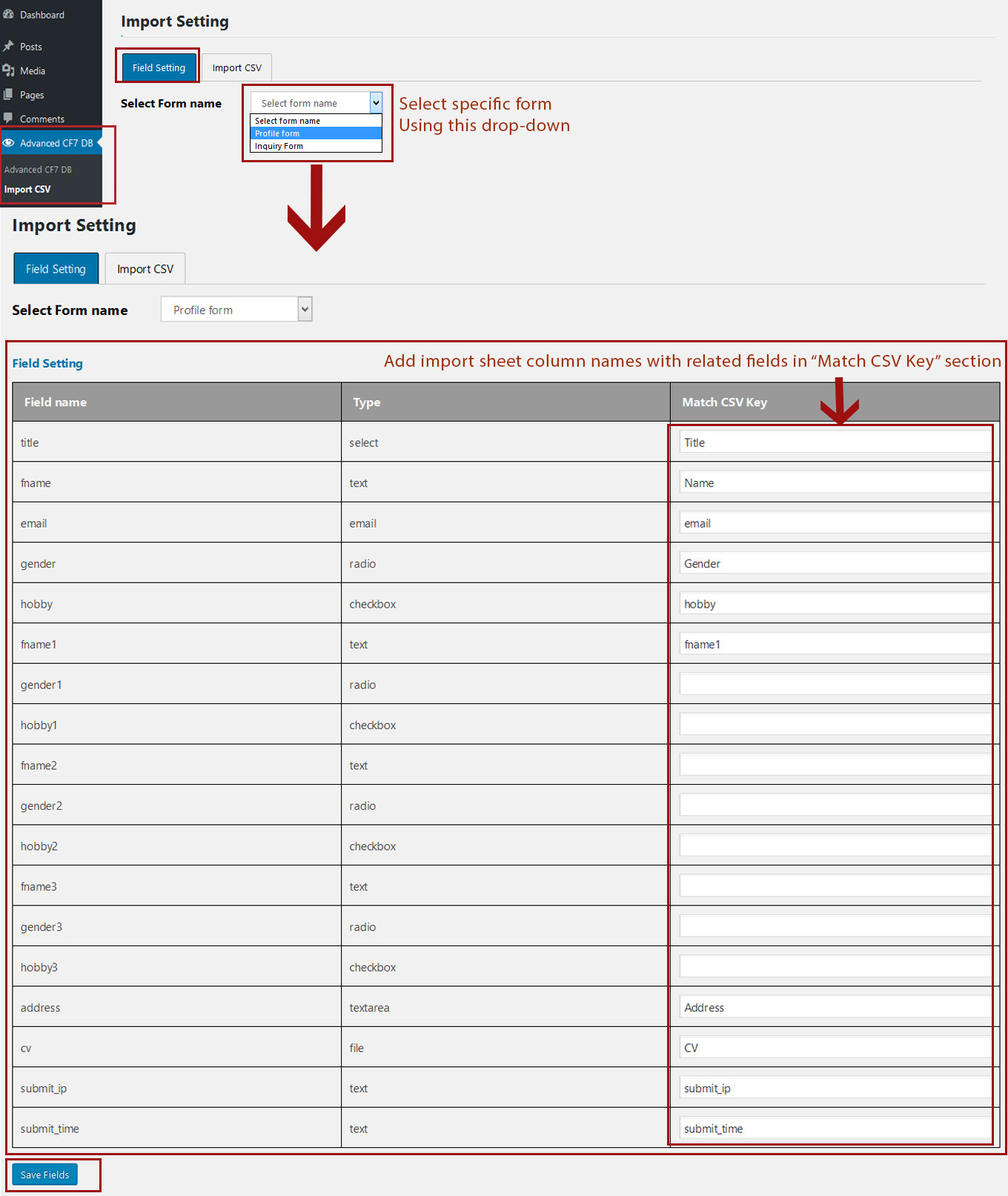Click CSV key field containing 'CV'
This screenshot has height=1196, width=1008.
[x=835, y=1047]
